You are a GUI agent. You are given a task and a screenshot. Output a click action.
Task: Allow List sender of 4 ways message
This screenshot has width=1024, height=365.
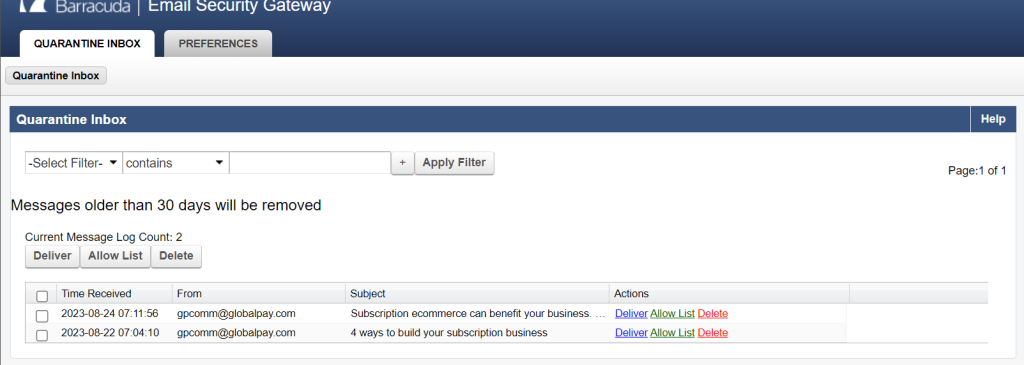[672, 333]
